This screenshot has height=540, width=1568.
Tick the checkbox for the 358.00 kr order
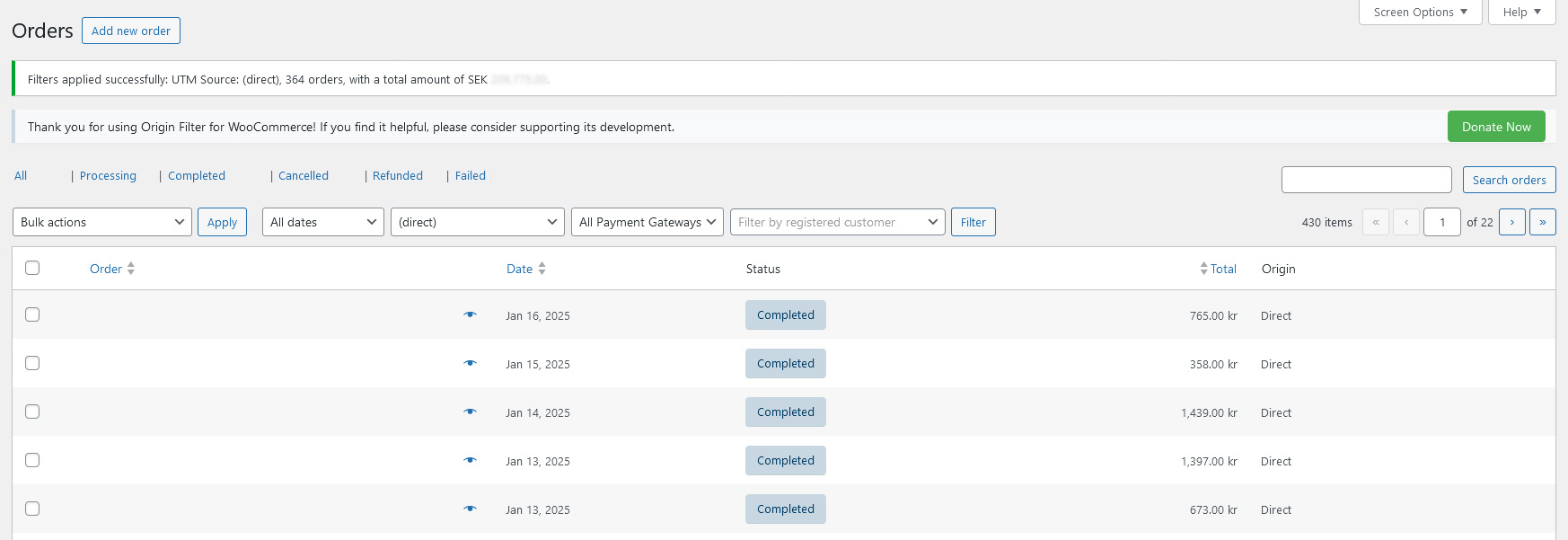(32, 363)
